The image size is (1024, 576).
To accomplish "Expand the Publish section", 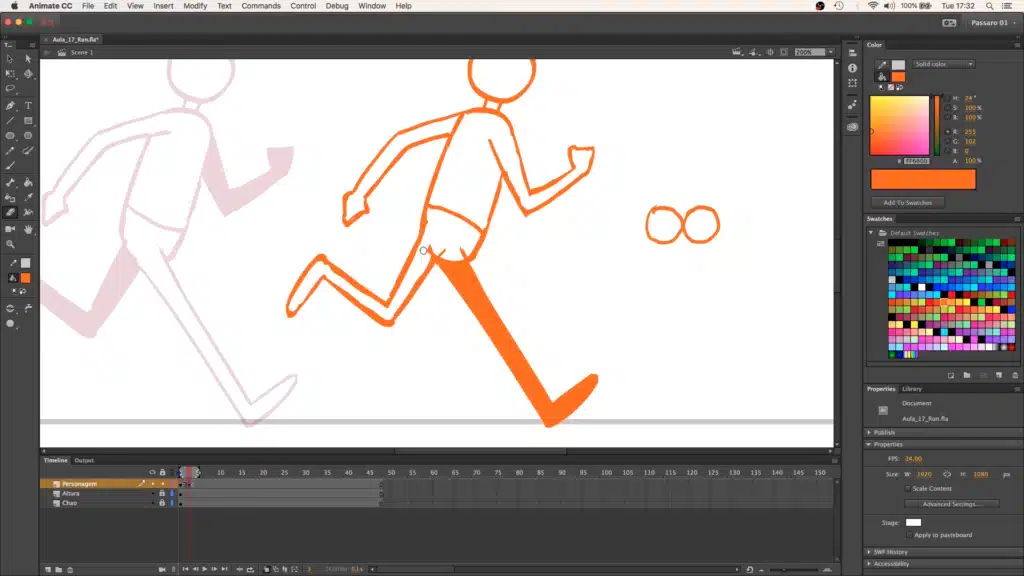I will click(884, 432).
